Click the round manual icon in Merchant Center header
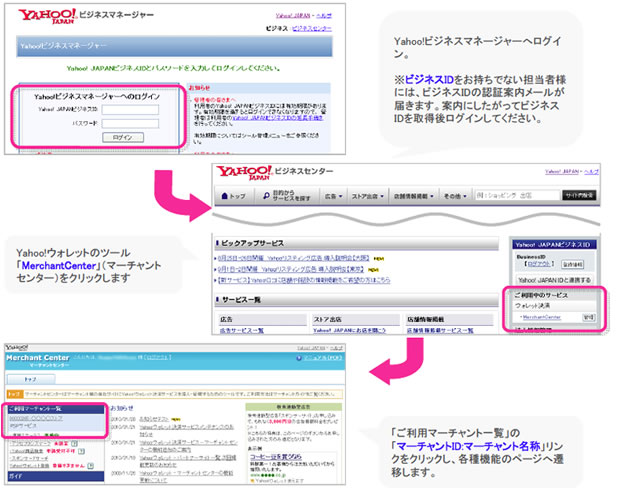 point(299,358)
